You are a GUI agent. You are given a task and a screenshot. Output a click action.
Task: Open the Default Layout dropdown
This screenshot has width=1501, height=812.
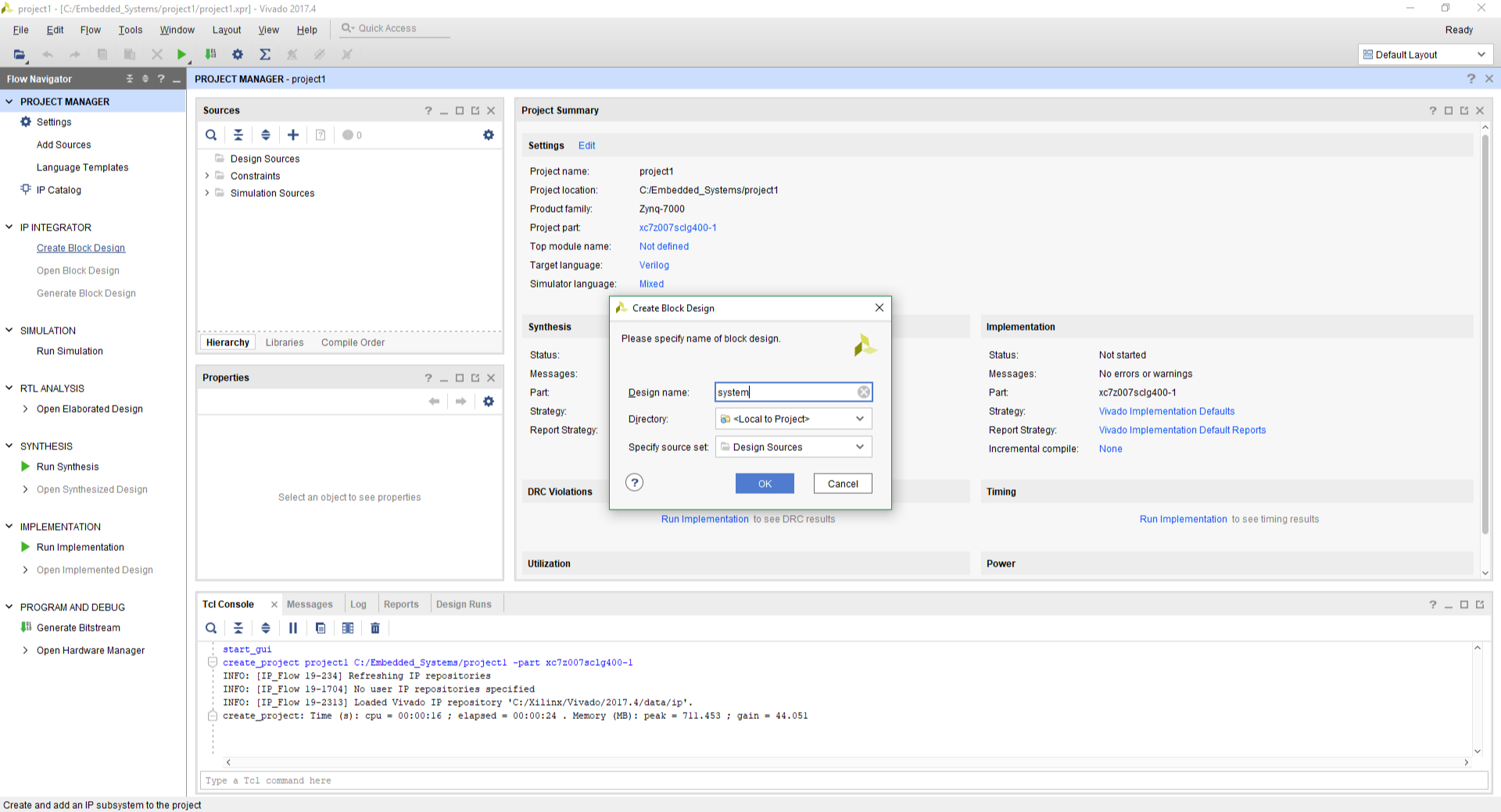(x=1425, y=55)
